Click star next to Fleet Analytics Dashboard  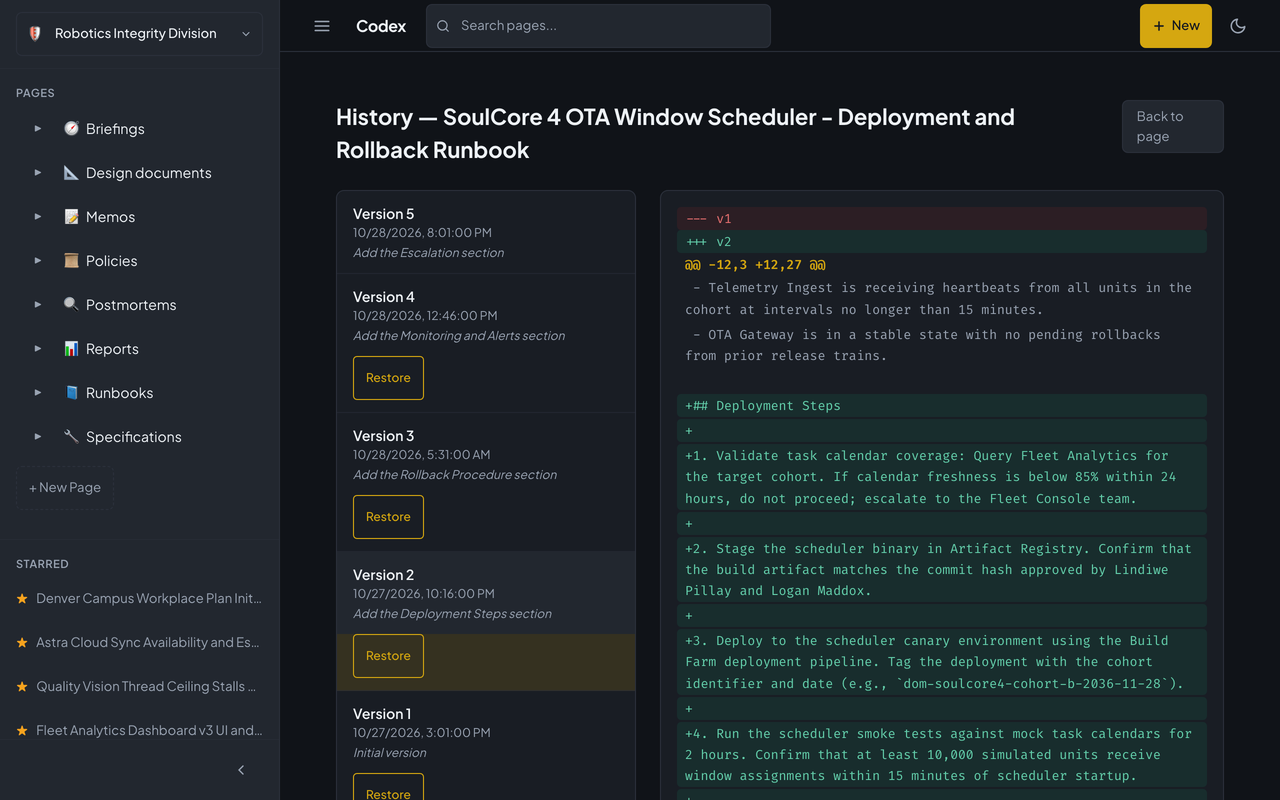[x=22, y=731]
